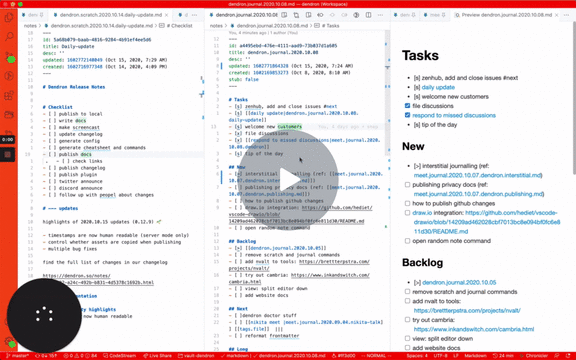Check the open random note command checkbox
The height and width of the screenshot is (360, 576).
407,241
